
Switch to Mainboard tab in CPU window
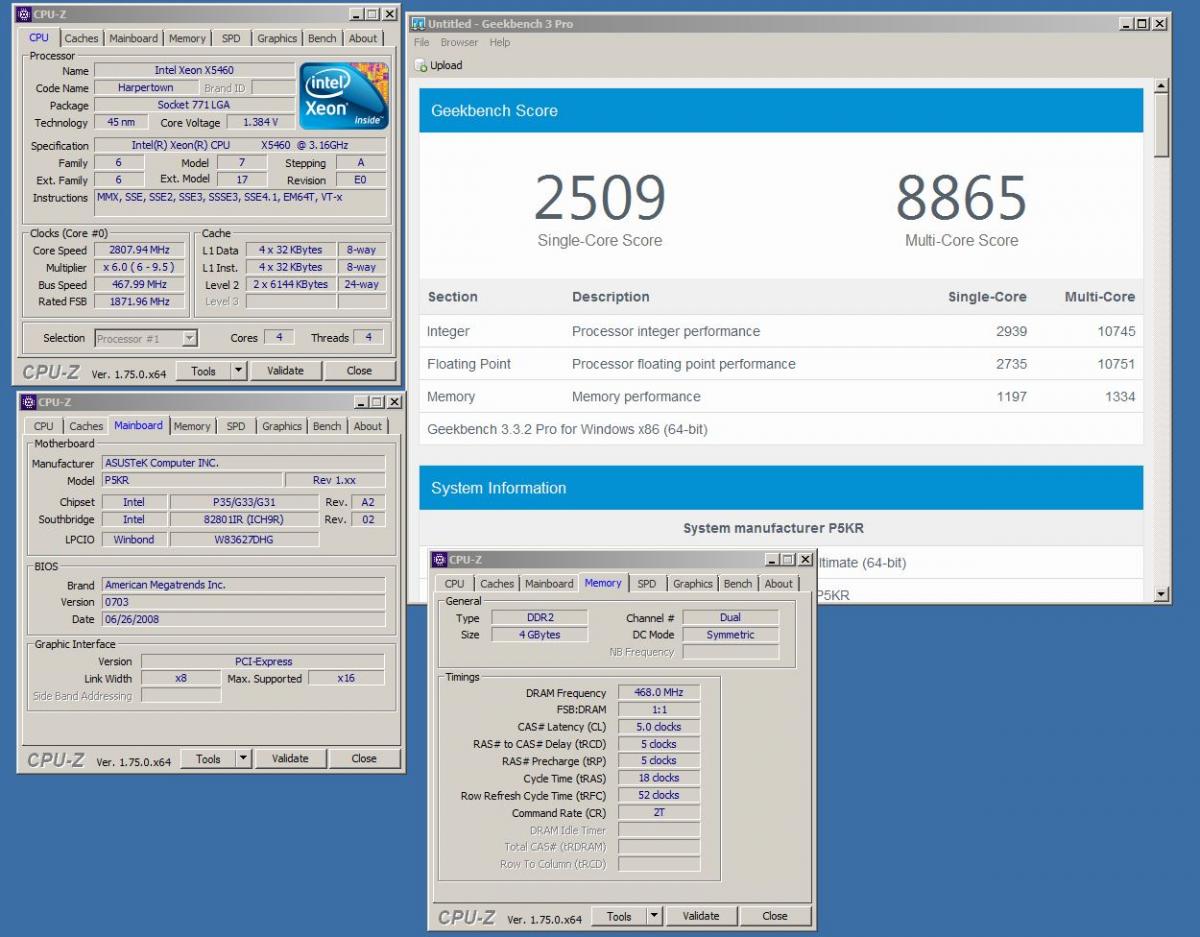click(134, 38)
